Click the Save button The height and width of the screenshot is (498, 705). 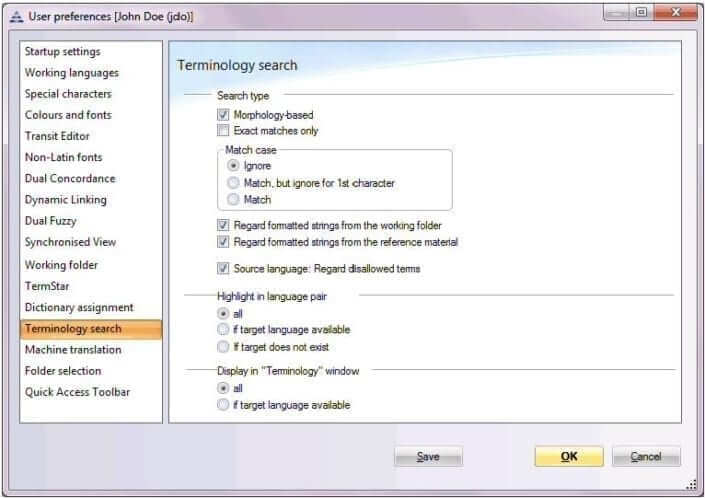pos(428,457)
